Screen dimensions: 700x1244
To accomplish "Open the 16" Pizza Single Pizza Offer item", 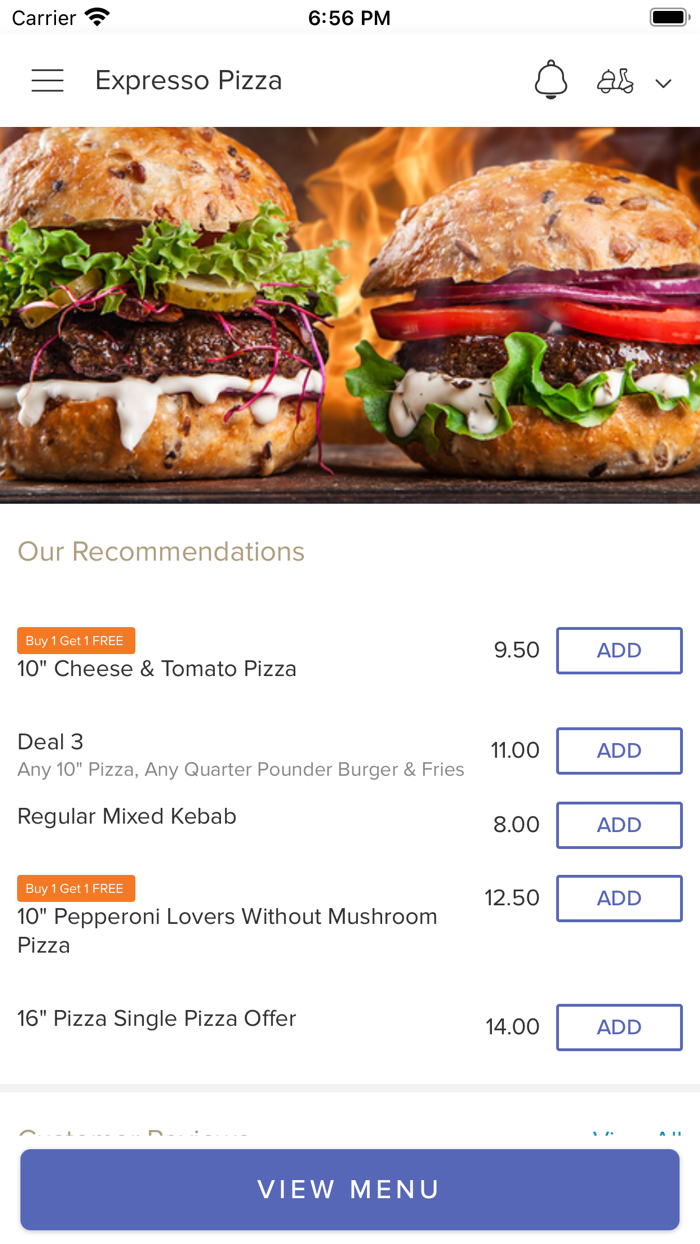I will coord(157,1019).
